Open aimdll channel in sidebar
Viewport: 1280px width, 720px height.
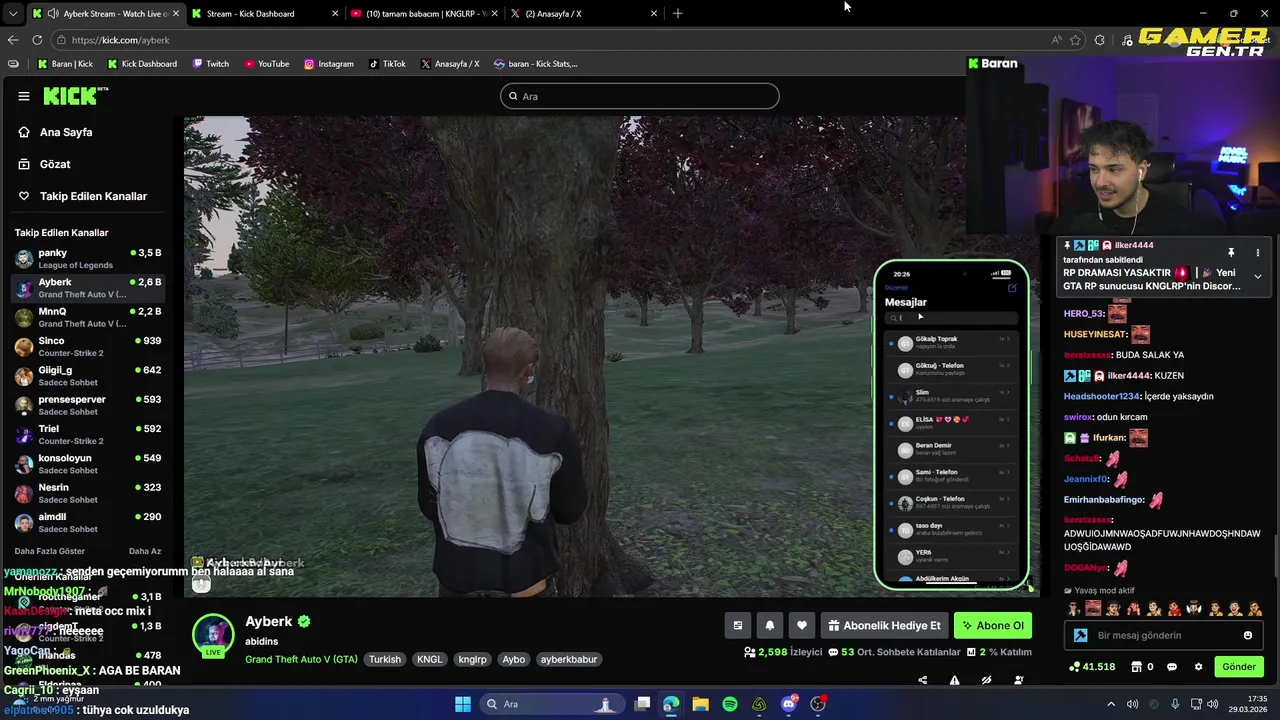(90, 522)
